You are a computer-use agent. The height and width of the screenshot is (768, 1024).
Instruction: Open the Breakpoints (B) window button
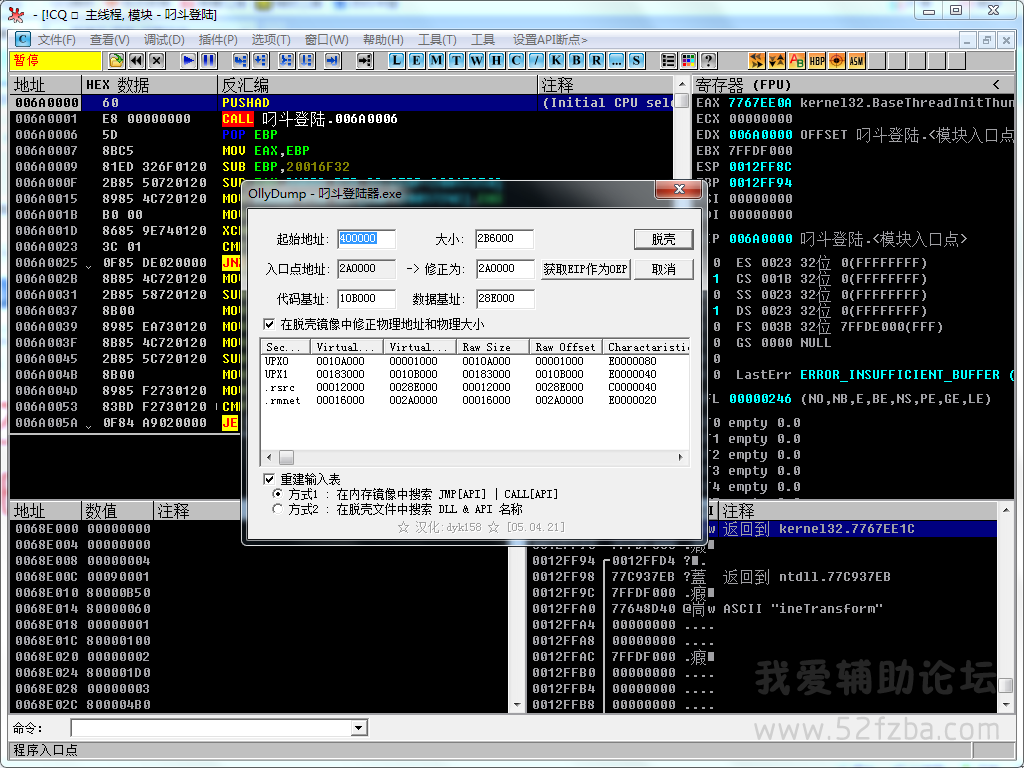point(575,61)
